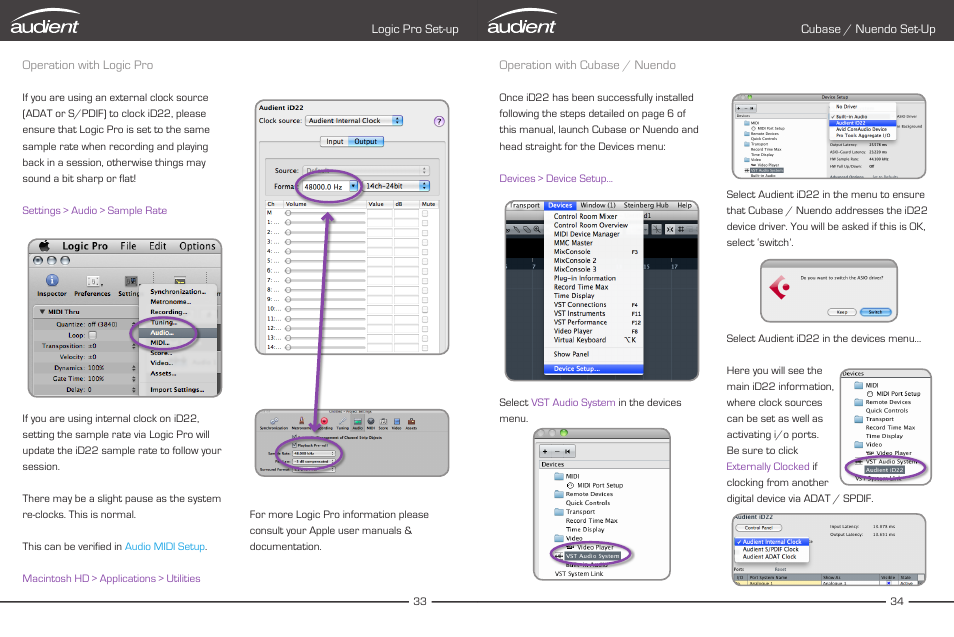Viewport: 954px width, 637px height.
Task: Toggle the Mute checkbox for channel 8
Action: coord(425,290)
